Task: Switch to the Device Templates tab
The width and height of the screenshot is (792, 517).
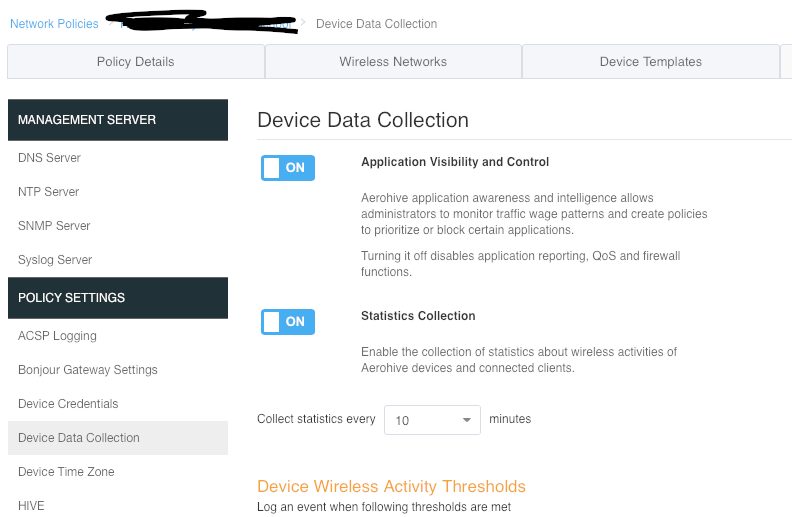Action: pos(651,62)
